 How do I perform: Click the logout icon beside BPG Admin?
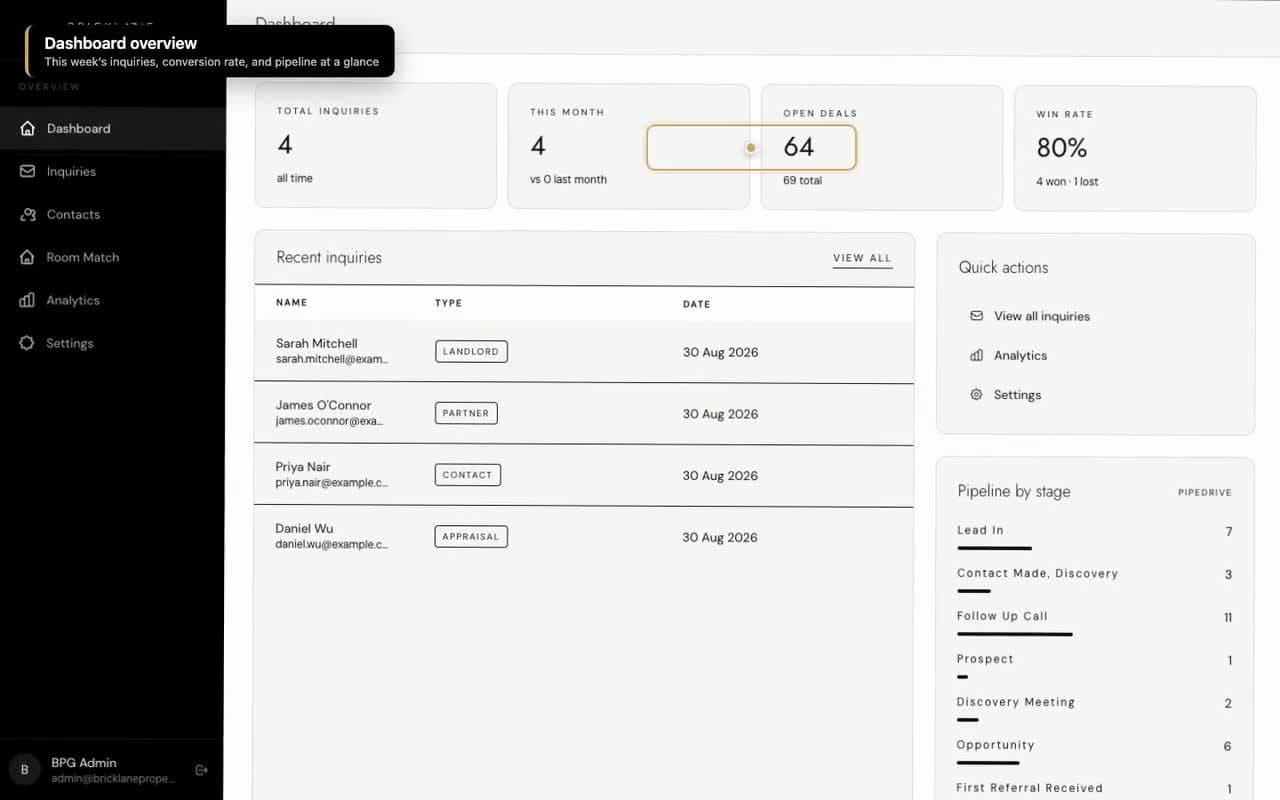(201, 770)
